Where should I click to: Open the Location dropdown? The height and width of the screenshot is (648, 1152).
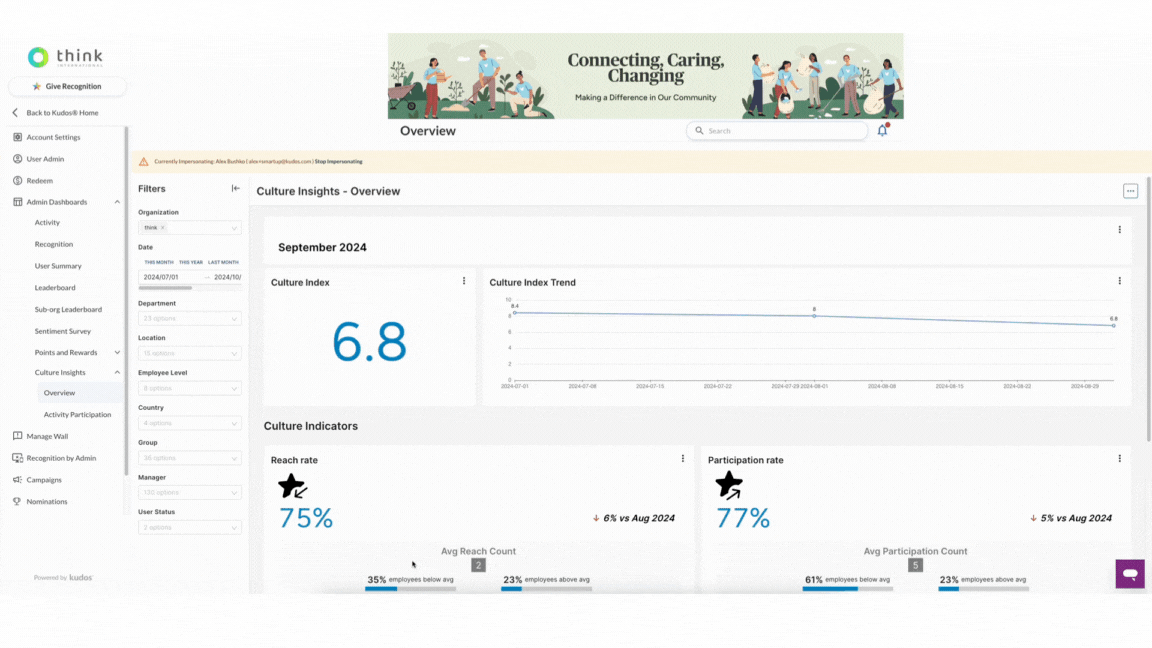pyautogui.click(x=190, y=353)
